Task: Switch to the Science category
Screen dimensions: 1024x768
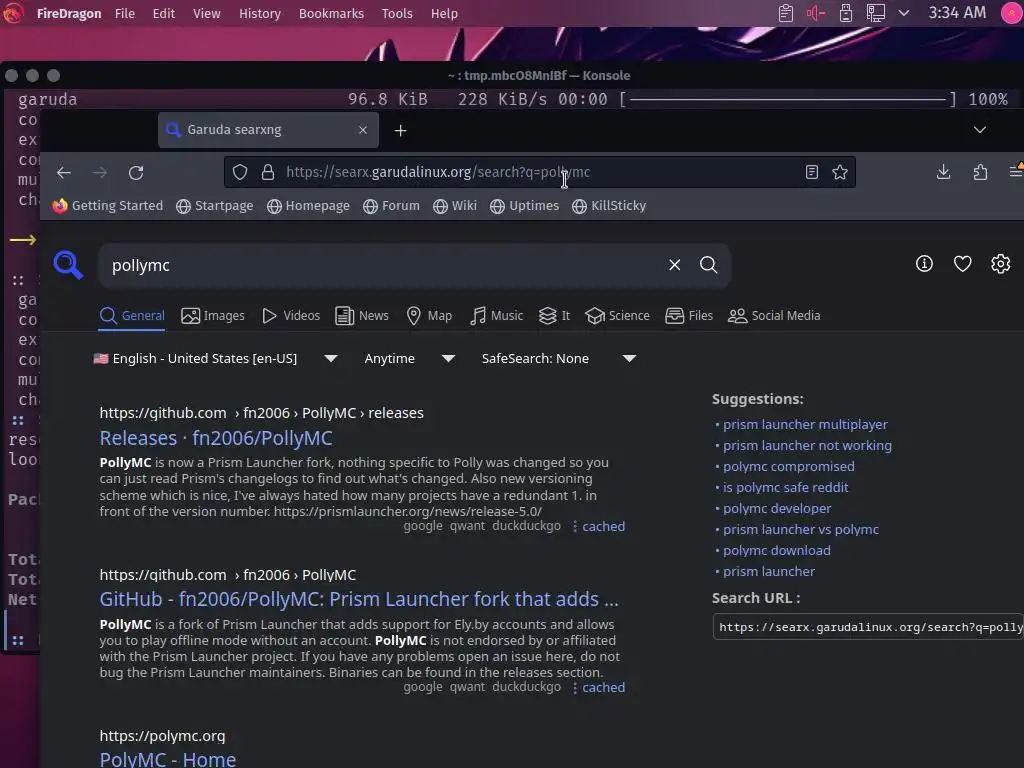Action: 618,315
